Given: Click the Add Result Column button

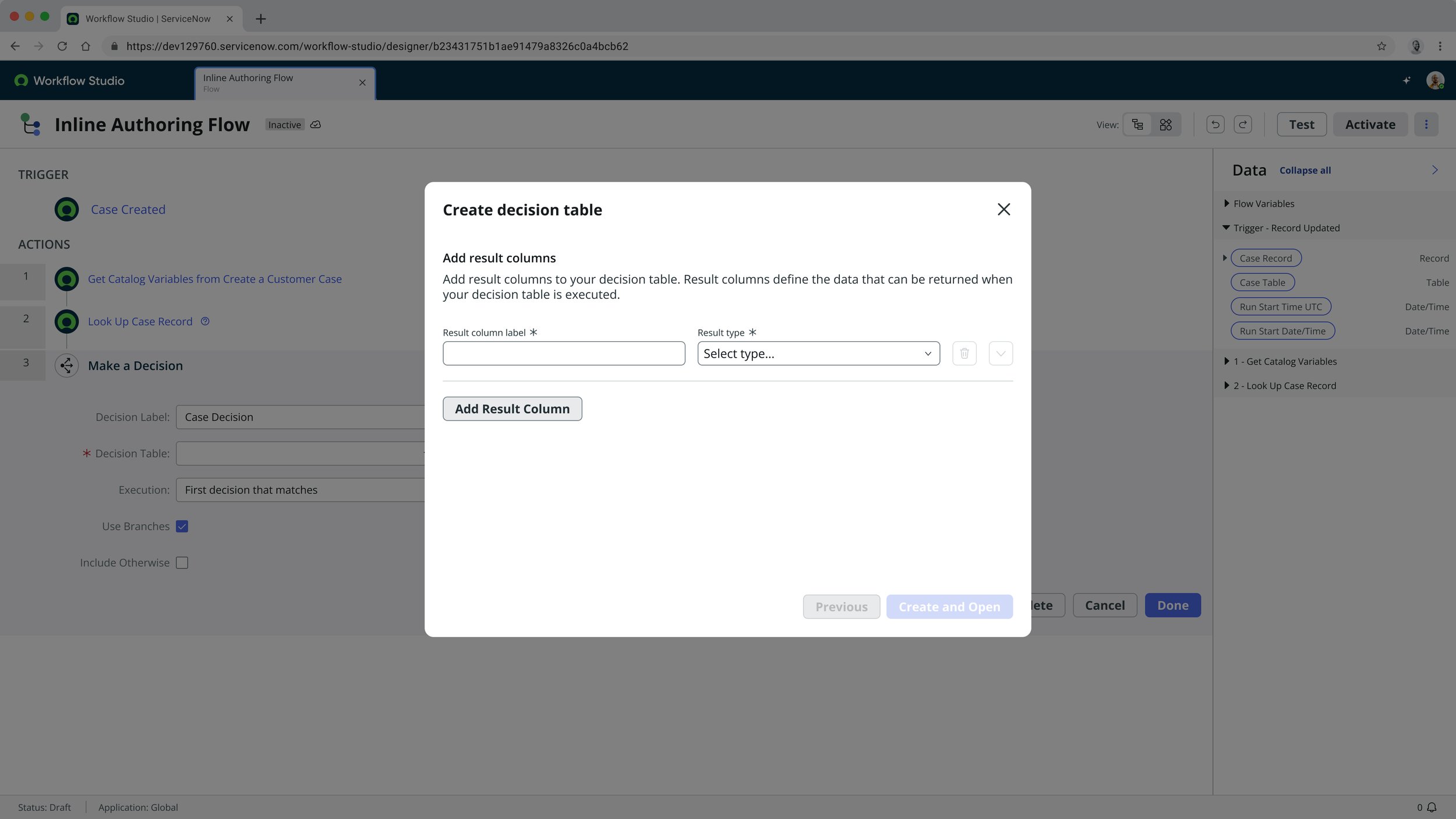Looking at the screenshot, I should click(512, 409).
